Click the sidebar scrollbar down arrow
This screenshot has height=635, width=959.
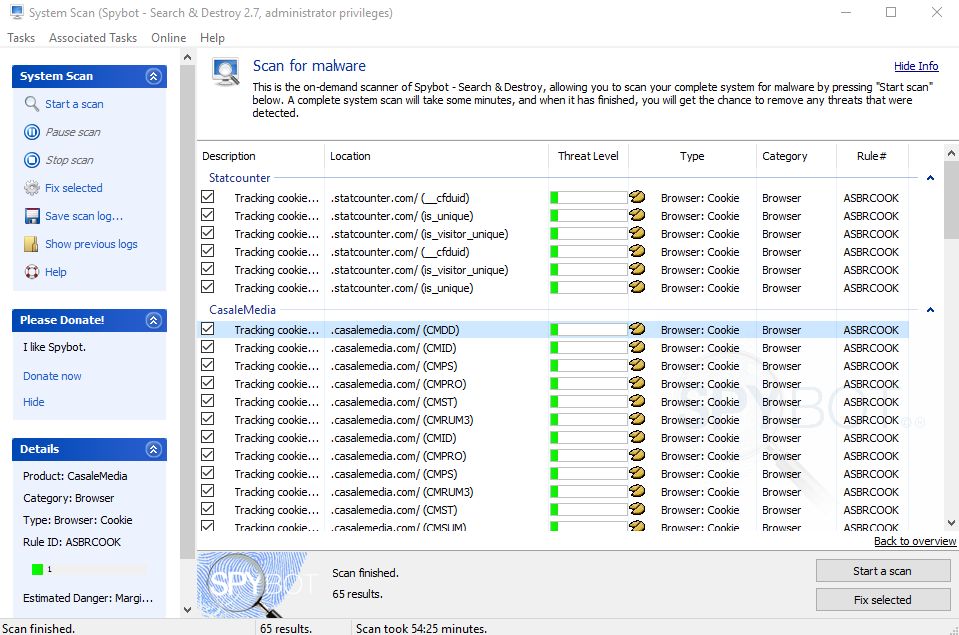187,610
